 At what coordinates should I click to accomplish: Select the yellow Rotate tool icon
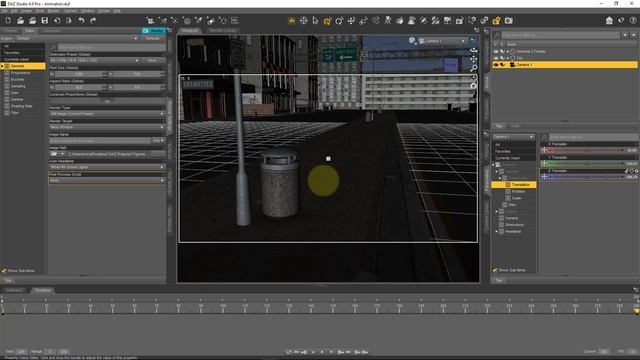pyautogui.click(x=327, y=20)
